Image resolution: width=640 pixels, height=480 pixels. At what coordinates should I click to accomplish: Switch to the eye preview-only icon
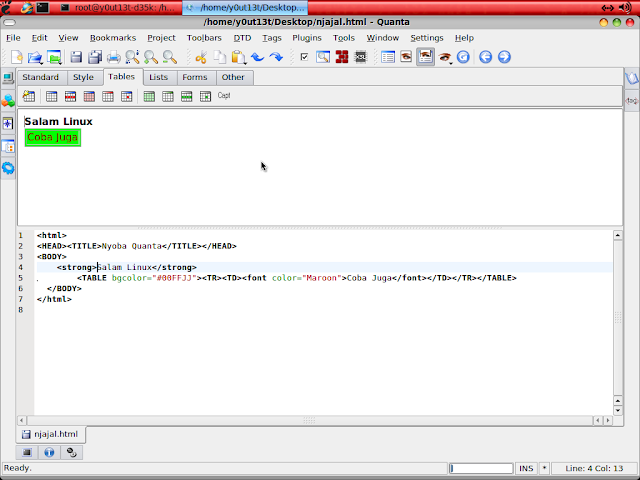tap(406, 57)
